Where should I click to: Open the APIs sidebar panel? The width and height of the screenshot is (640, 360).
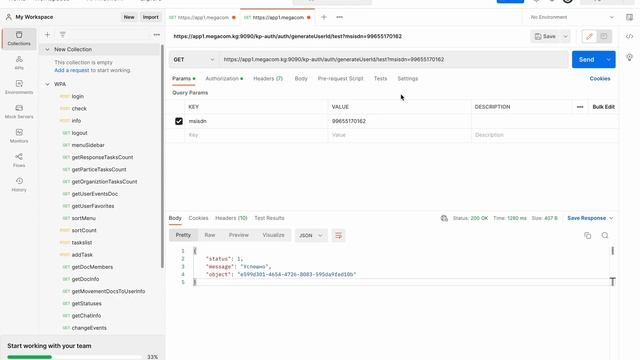tap(19, 63)
